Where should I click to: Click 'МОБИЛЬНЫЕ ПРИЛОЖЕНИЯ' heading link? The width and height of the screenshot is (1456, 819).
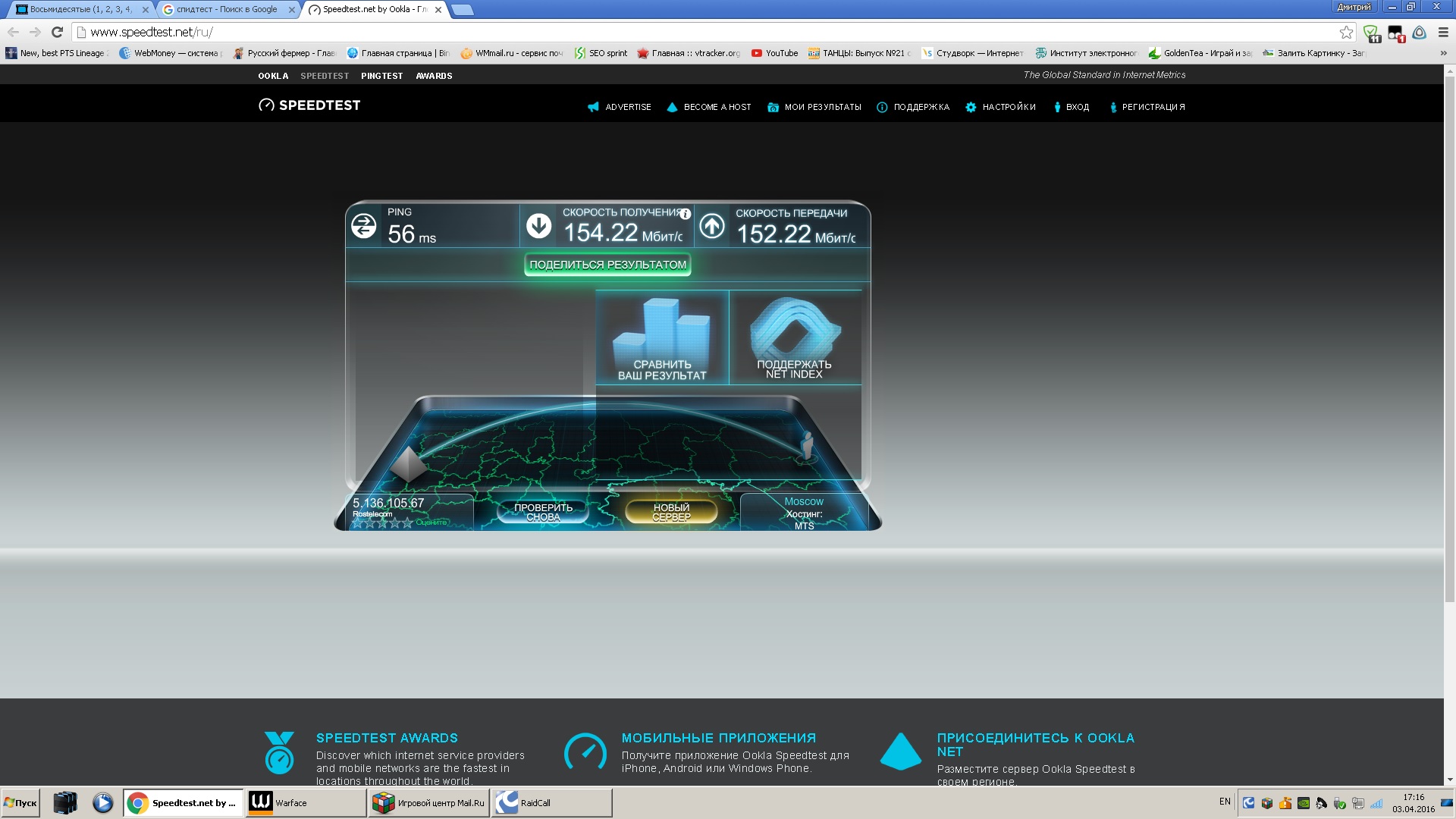click(x=719, y=738)
